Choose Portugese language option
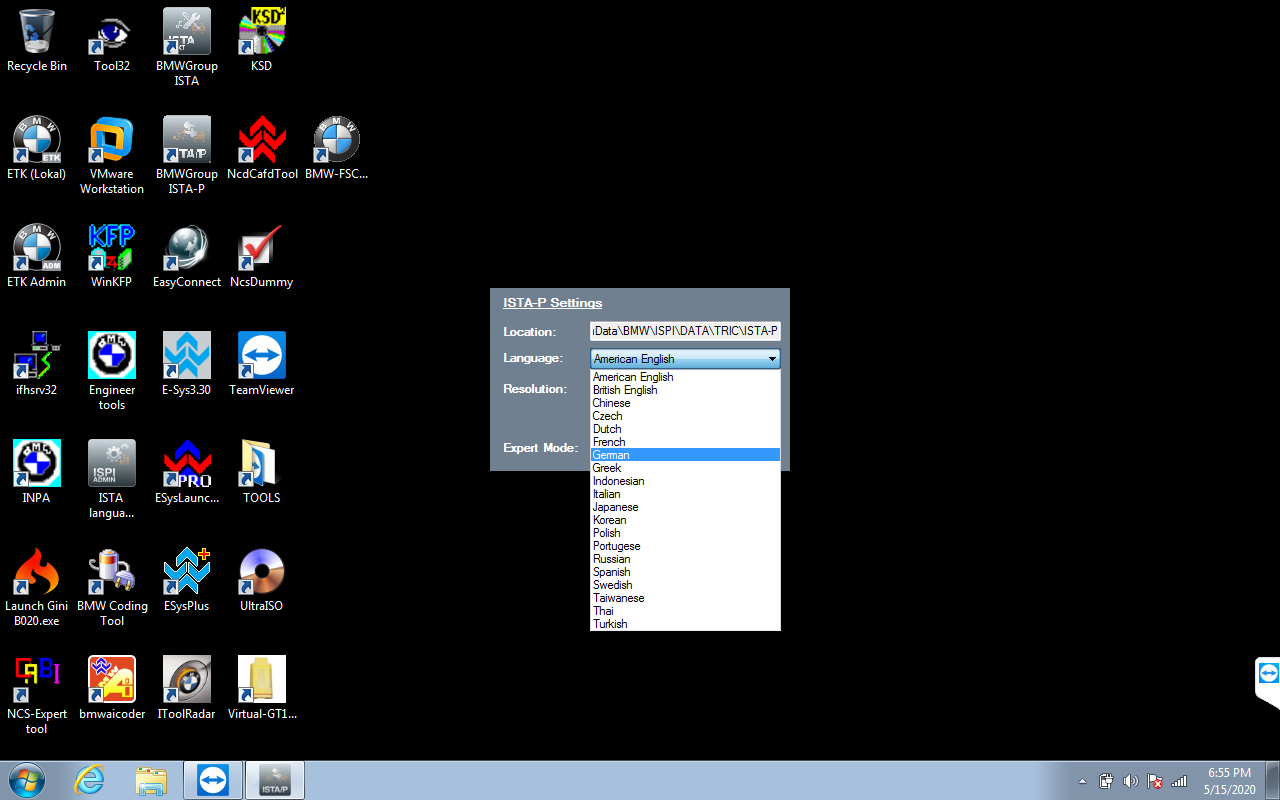This screenshot has height=800, width=1280. pos(685,546)
